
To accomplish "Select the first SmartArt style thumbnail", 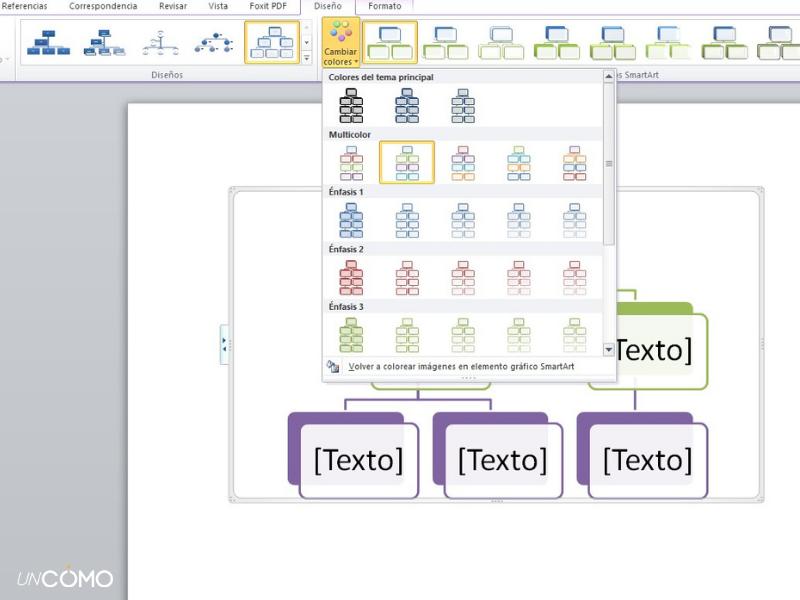I will [x=390, y=43].
